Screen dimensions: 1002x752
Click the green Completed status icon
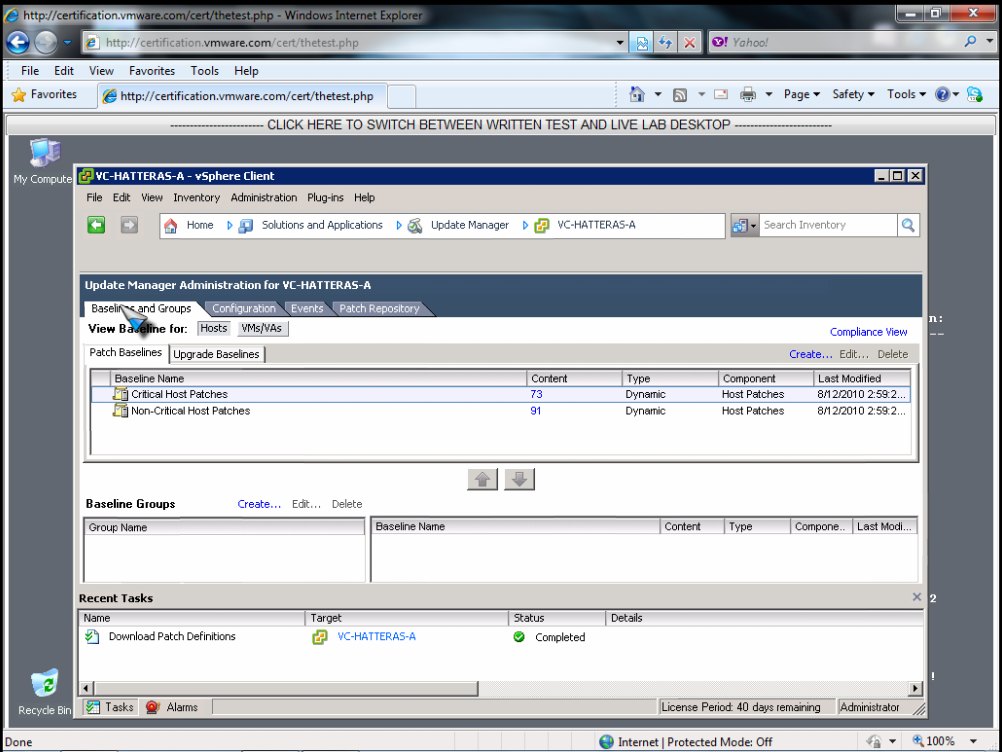coord(519,637)
